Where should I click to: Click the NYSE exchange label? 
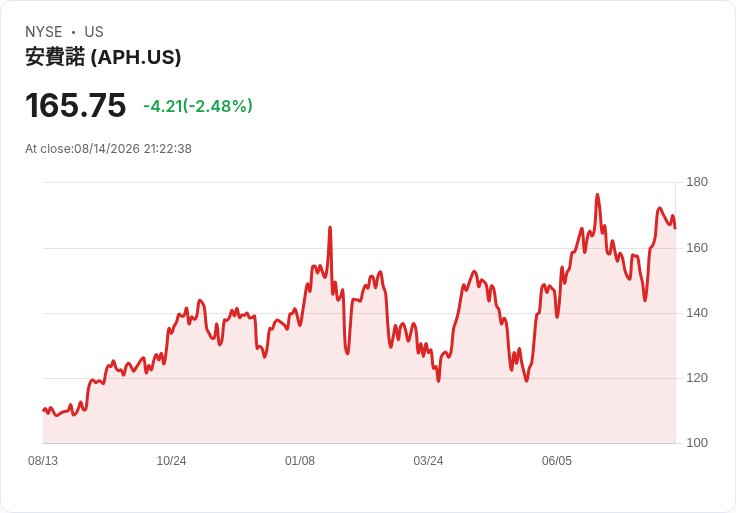coord(44,32)
